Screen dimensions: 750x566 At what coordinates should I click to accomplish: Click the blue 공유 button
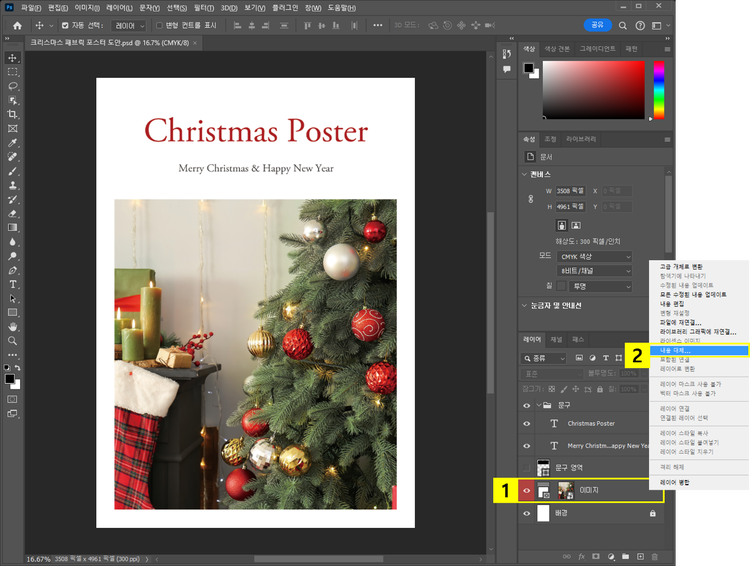point(597,25)
